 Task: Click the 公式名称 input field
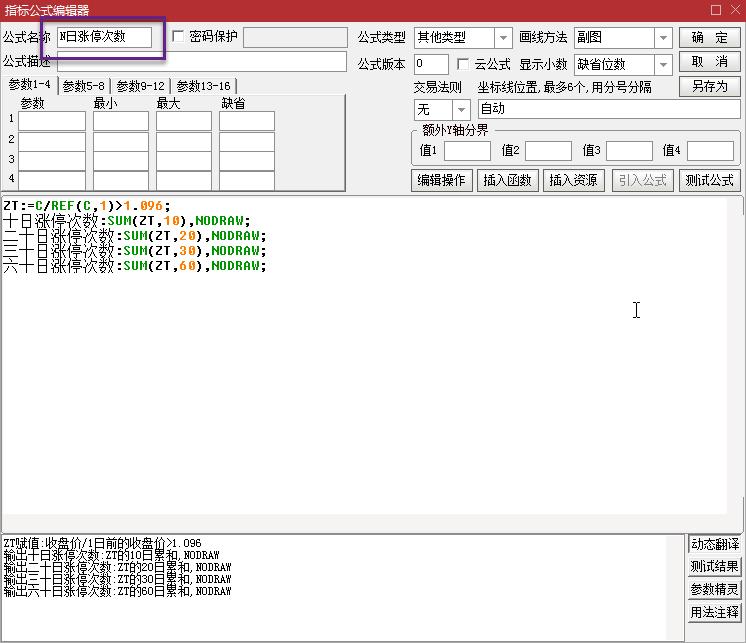pos(104,37)
